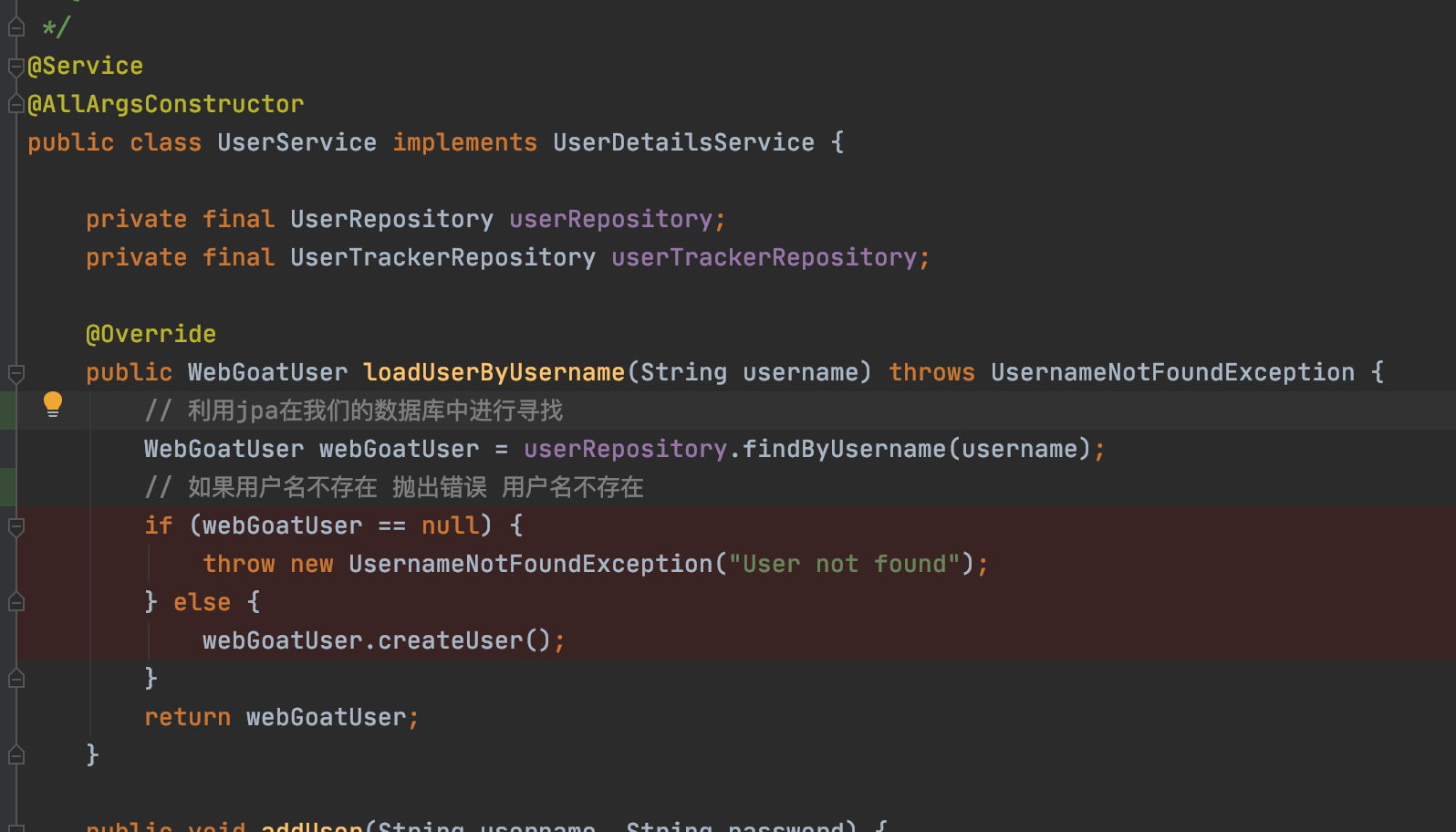The width and height of the screenshot is (1456, 832).
Task: Click fold end marker at method closing brace
Action: pyautogui.click(x=16, y=755)
